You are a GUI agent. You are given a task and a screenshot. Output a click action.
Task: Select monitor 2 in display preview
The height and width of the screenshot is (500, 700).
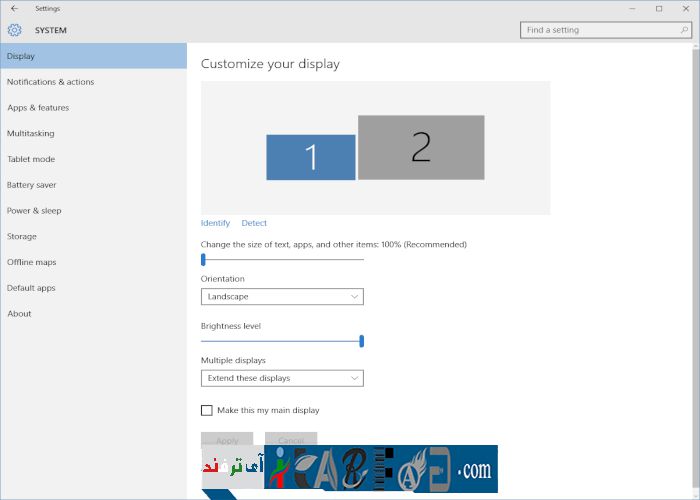421,147
